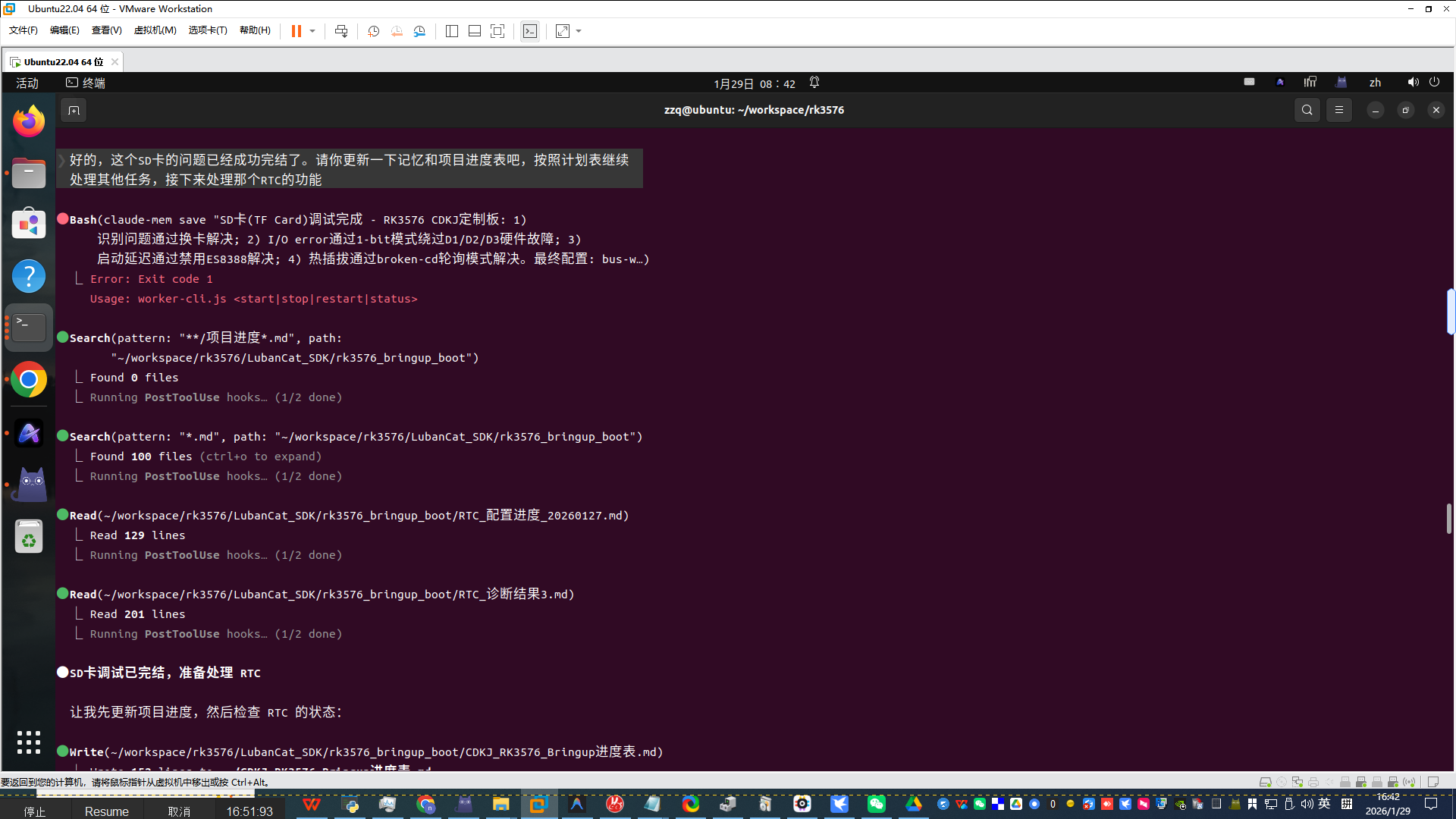Open Firefox from the Ubuntu dock
The width and height of the screenshot is (1456, 819).
click(29, 121)
